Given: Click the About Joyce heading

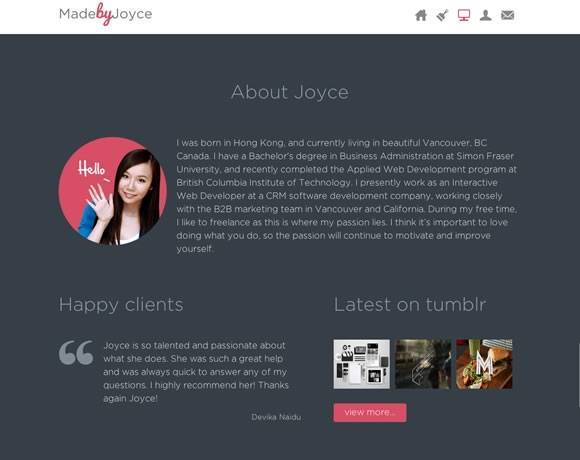Looking at the screenshot, I should click(x=290, y=92).
